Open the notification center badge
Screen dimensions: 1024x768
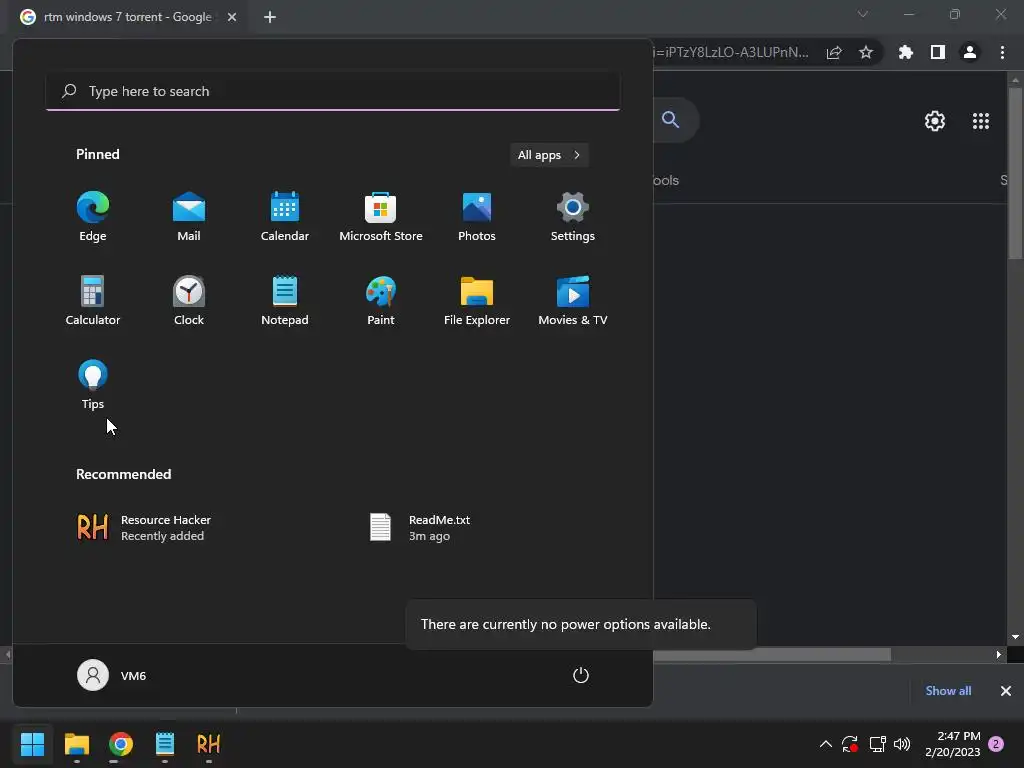[x=996, y=744]
